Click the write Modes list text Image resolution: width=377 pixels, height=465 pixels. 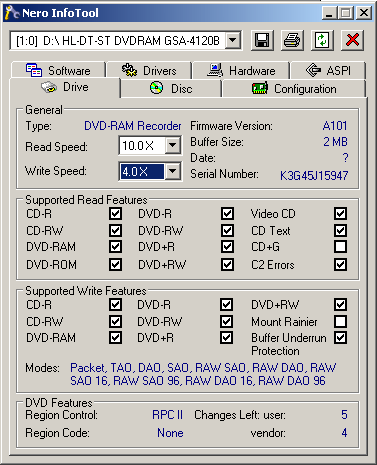coord(203,374)
